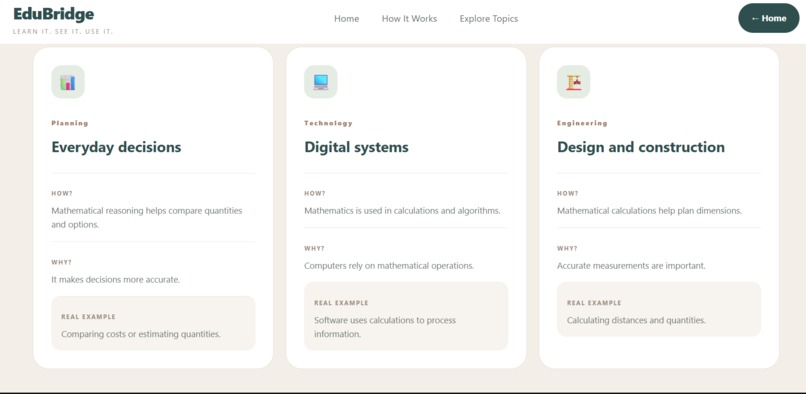Click text 'It makes decisions more accurate.'
This screenshot has width=806, height=394.
click(116, 280)
